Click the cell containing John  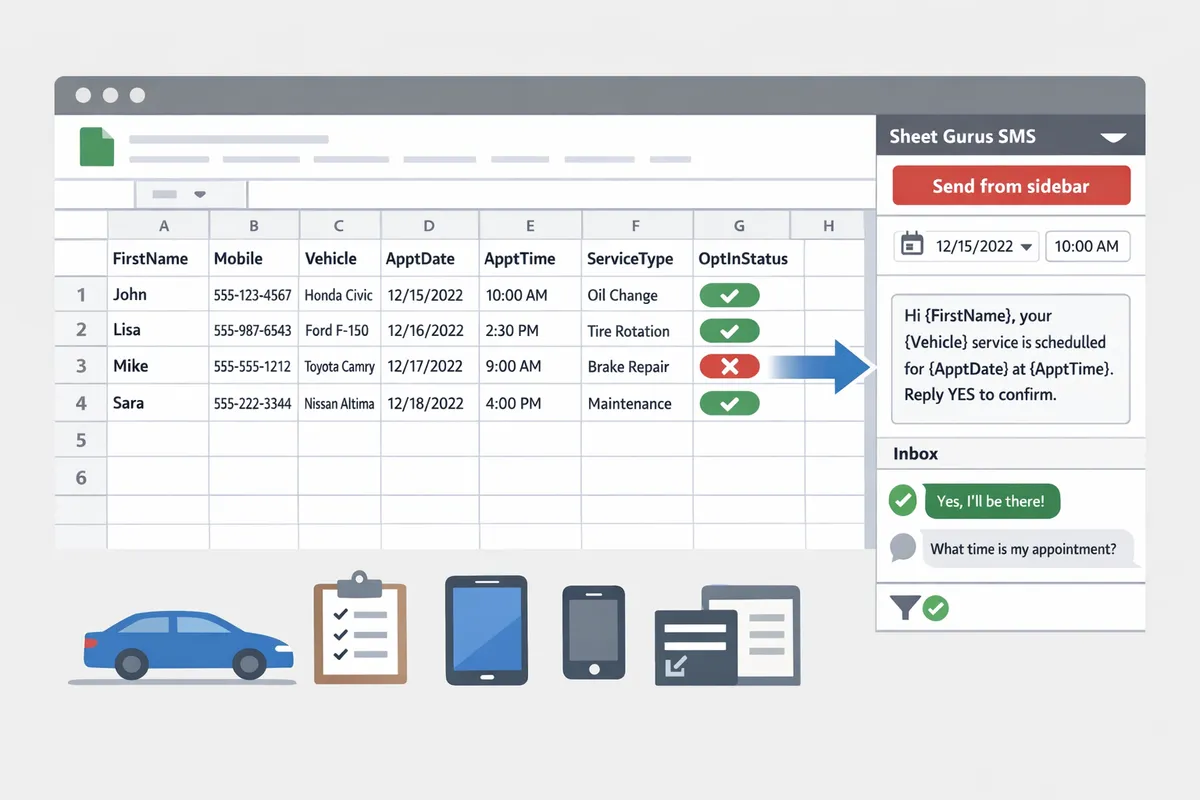[x=158, y=295]
